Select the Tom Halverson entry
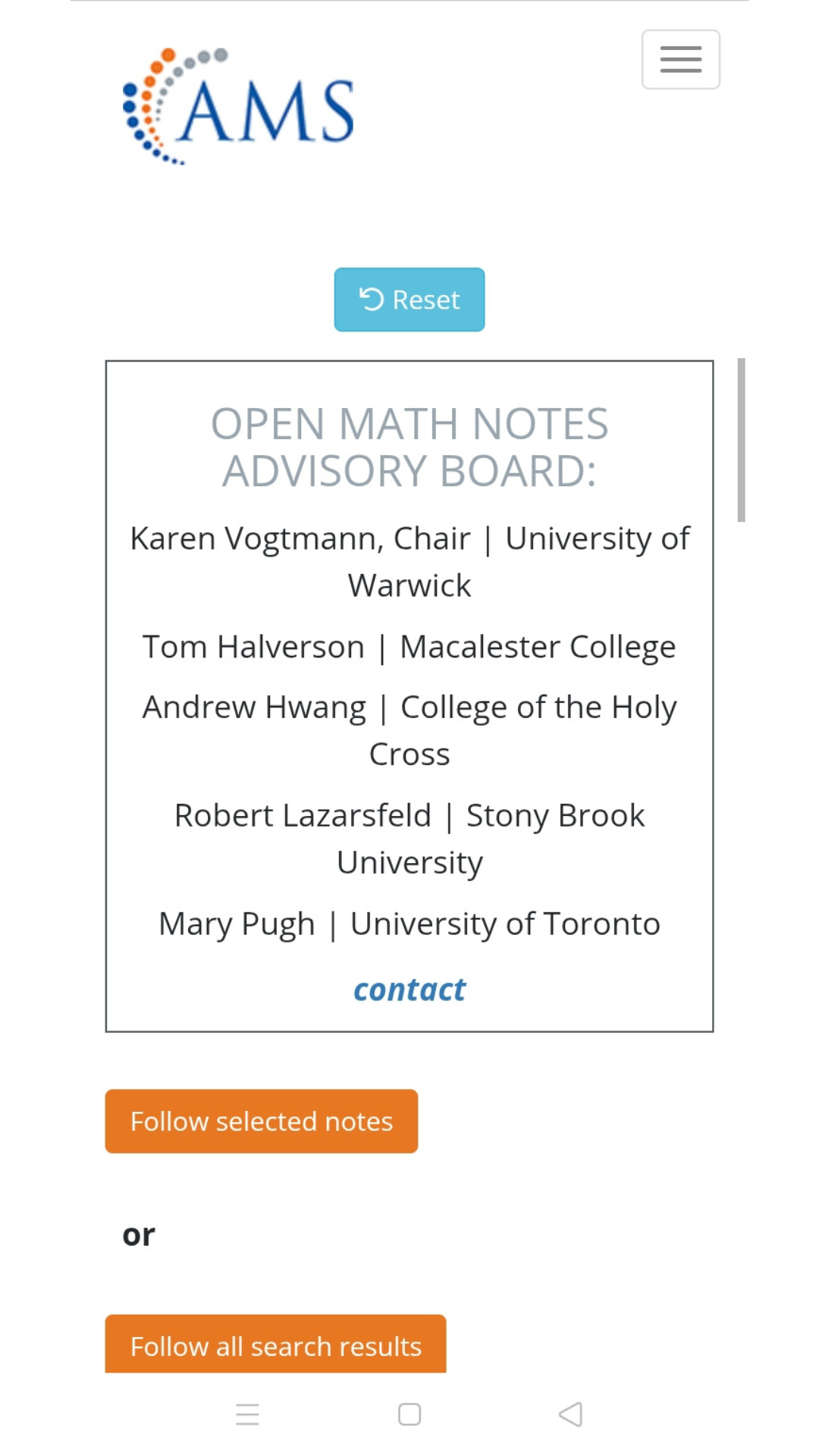This screenshot has height=1456, width=819. pyautogui.click(x=253, y=647)
